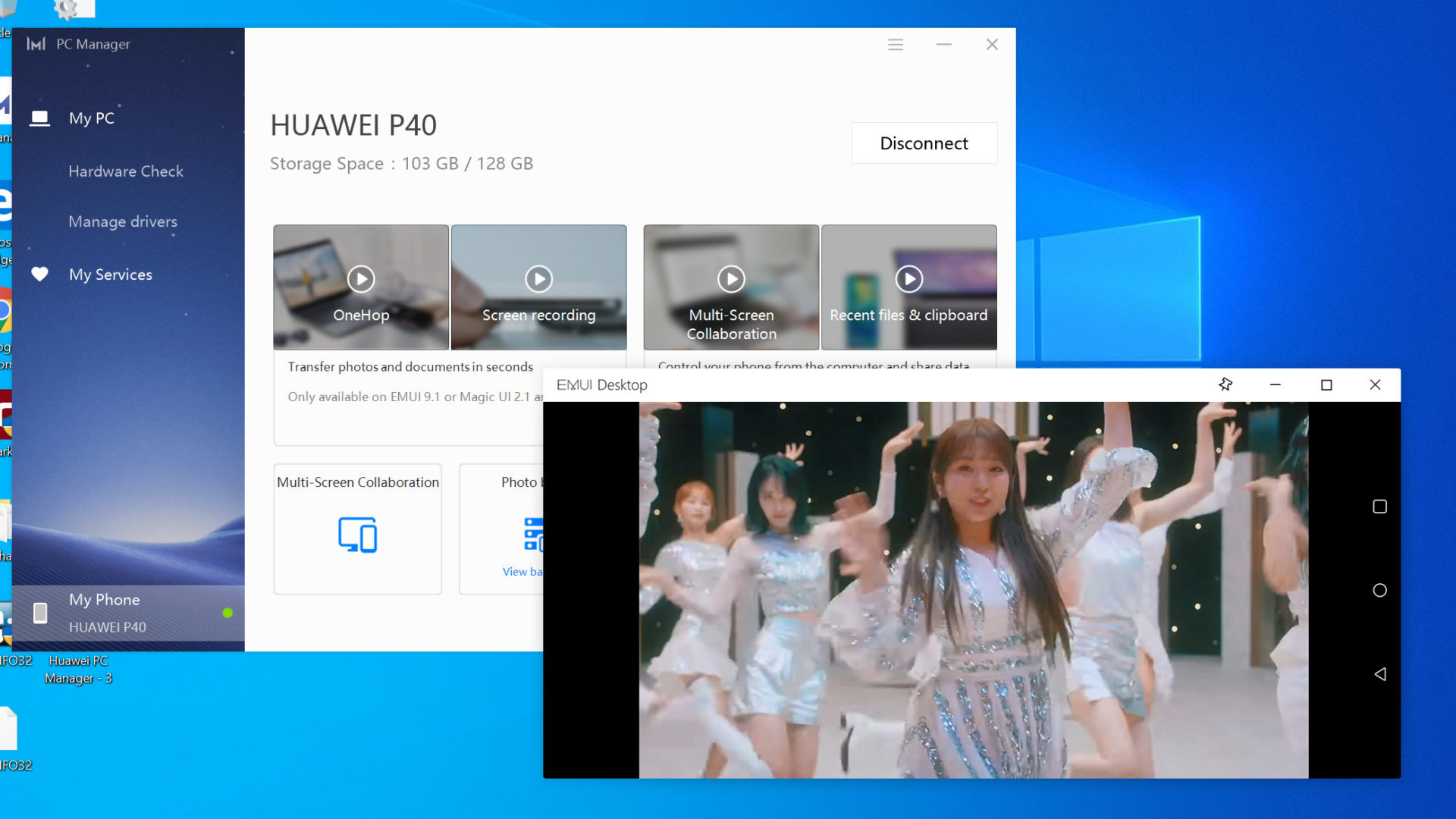Select Hardware Check in sidebar
The height and width of the screenshot is (819, 1456).
[x=126, y=171]
